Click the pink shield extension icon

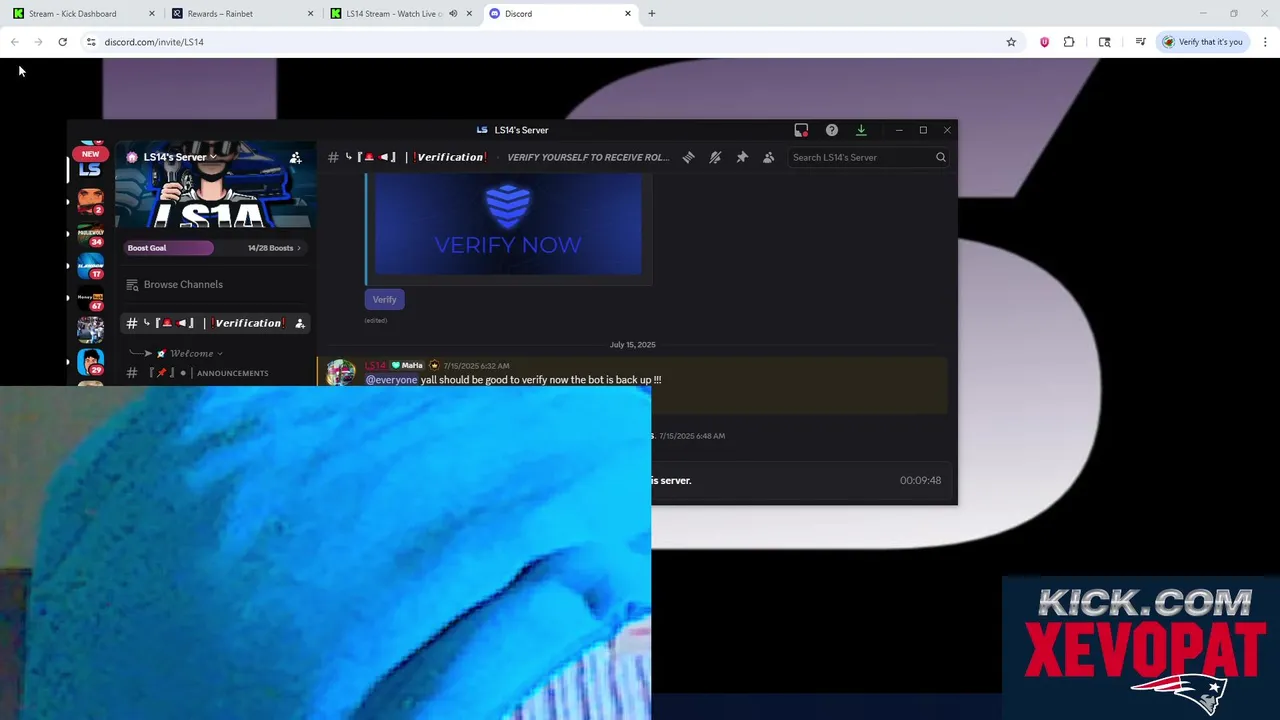click(1044, 42)
